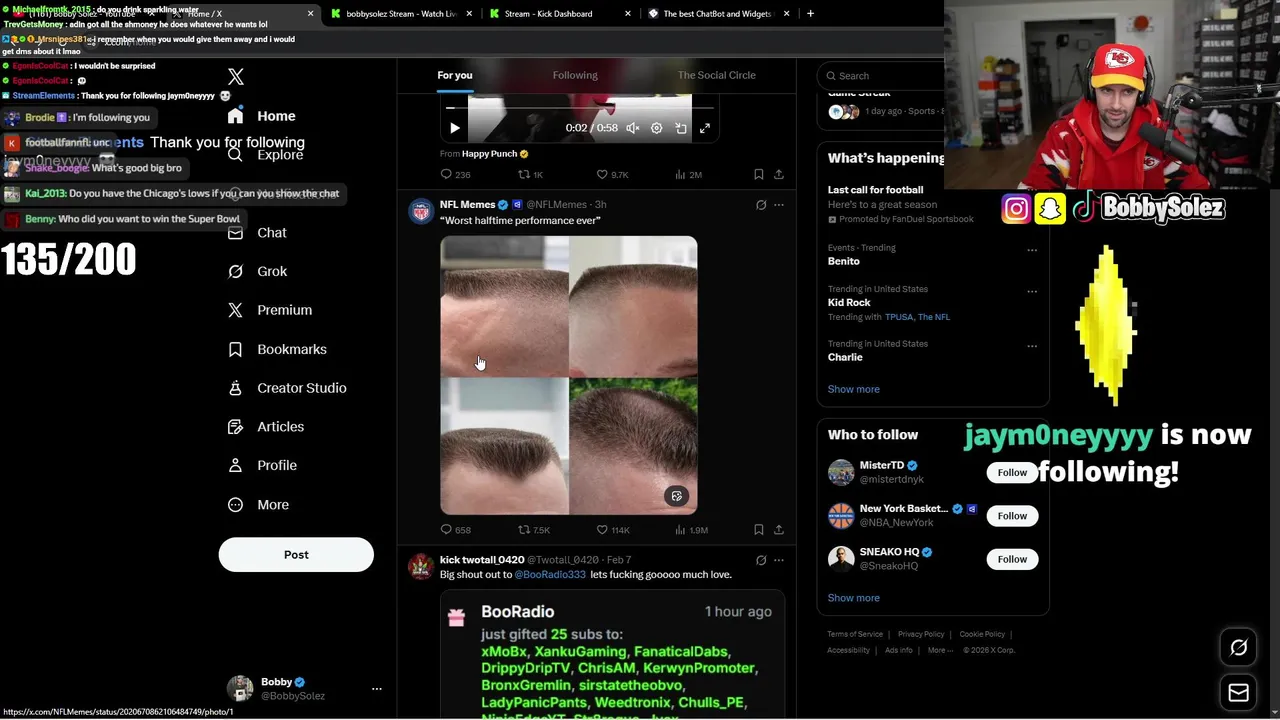Show more under Who to follow
This screenshot has height=720, width=1280.
coord(853,598)
